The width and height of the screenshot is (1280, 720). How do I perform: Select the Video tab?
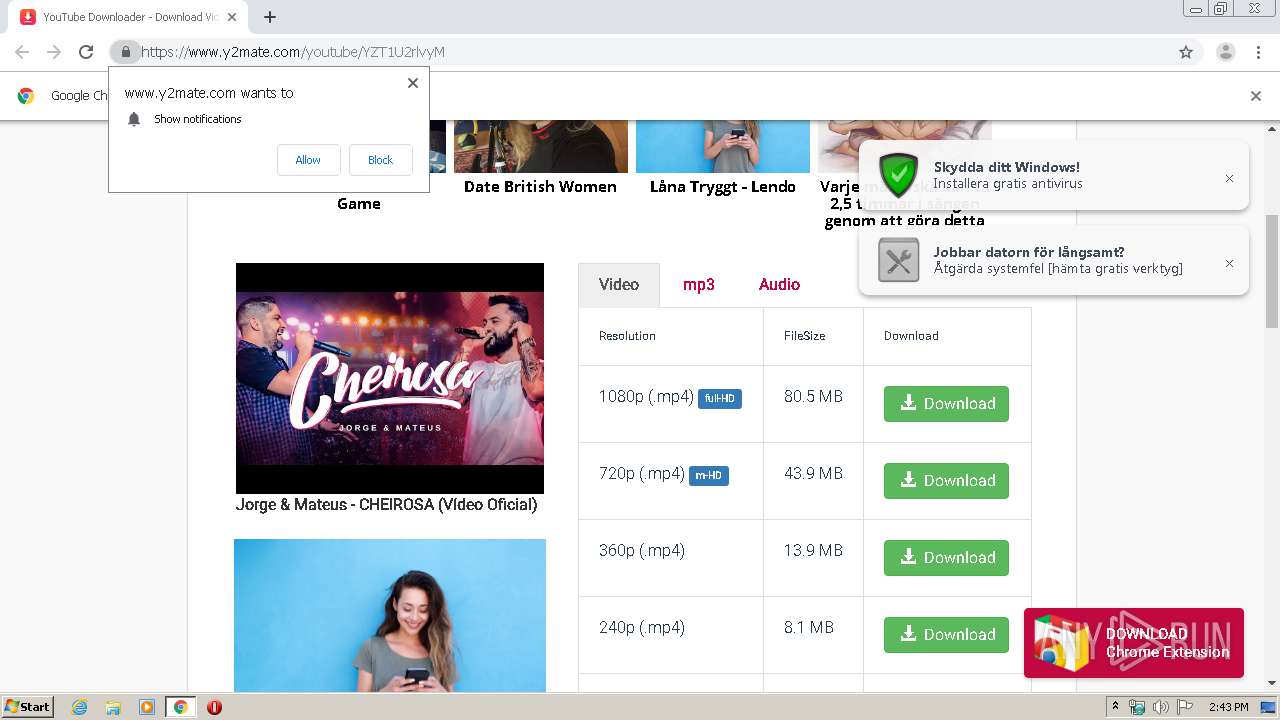coord(619,285)
